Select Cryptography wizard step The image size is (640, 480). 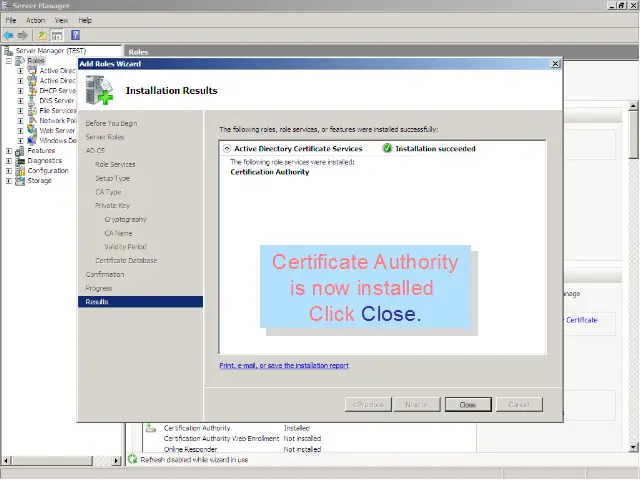click(126, 219)
